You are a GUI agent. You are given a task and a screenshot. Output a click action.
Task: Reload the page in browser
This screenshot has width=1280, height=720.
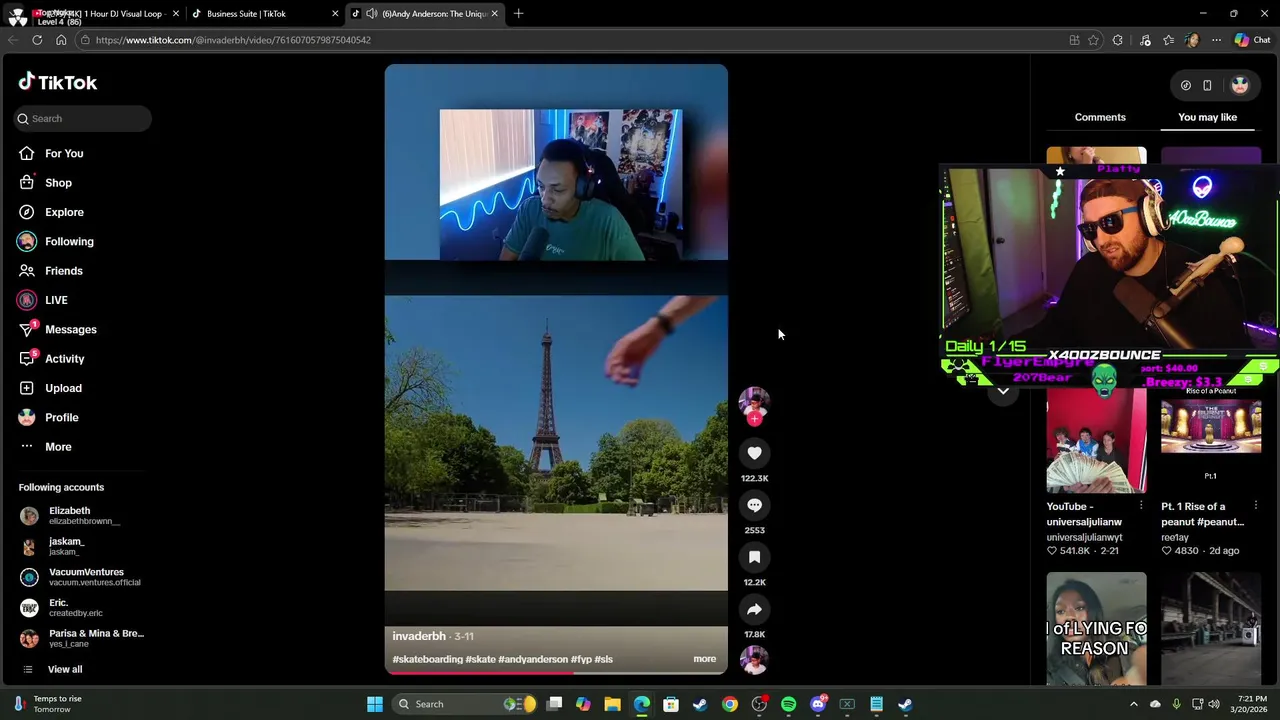37,40
